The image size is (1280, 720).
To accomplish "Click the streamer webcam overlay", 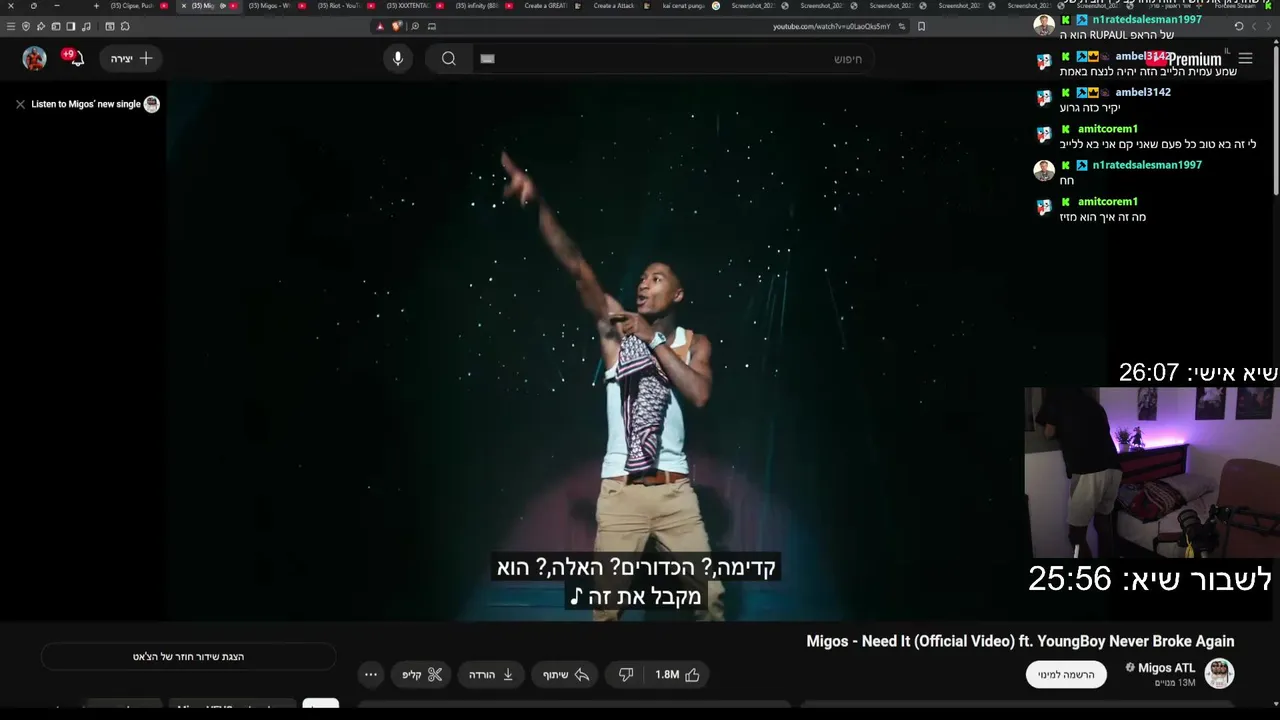I will tap(1151, 472).
